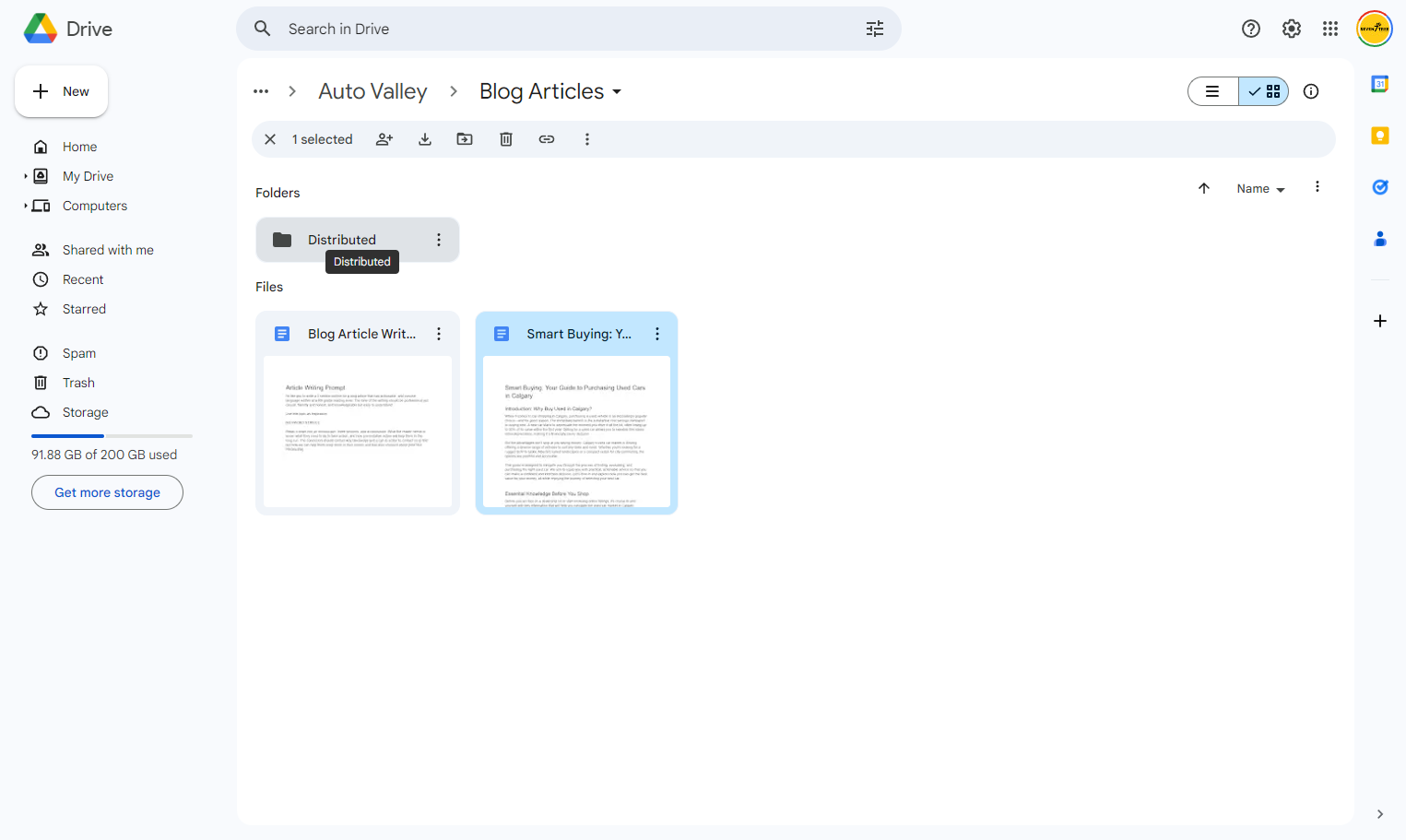This screenshot has height=840, width=1406.
Task: View details info panel
Action: 1311,91
